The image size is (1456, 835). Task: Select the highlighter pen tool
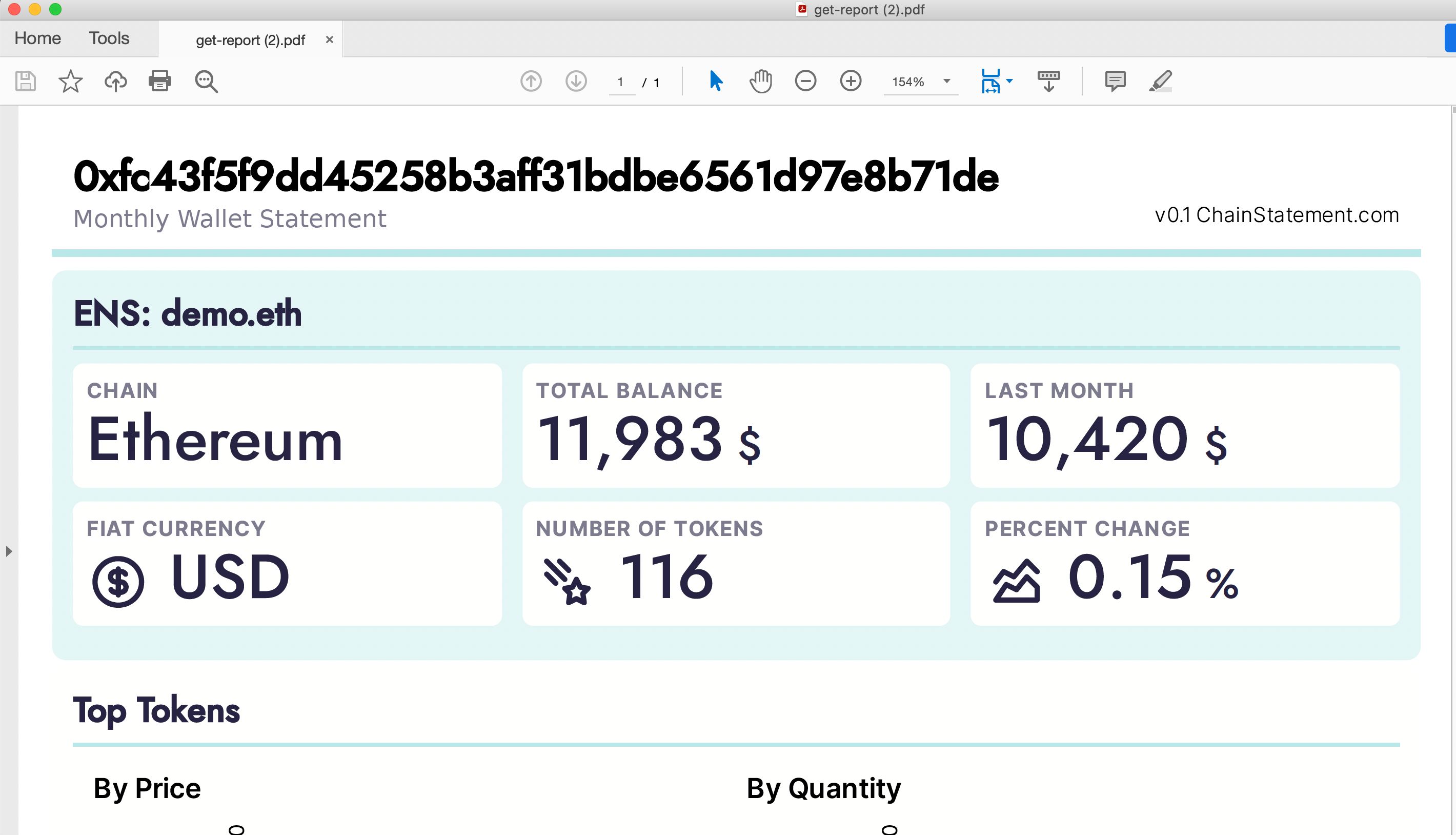pyautogui.click(x=1160, y=81)
